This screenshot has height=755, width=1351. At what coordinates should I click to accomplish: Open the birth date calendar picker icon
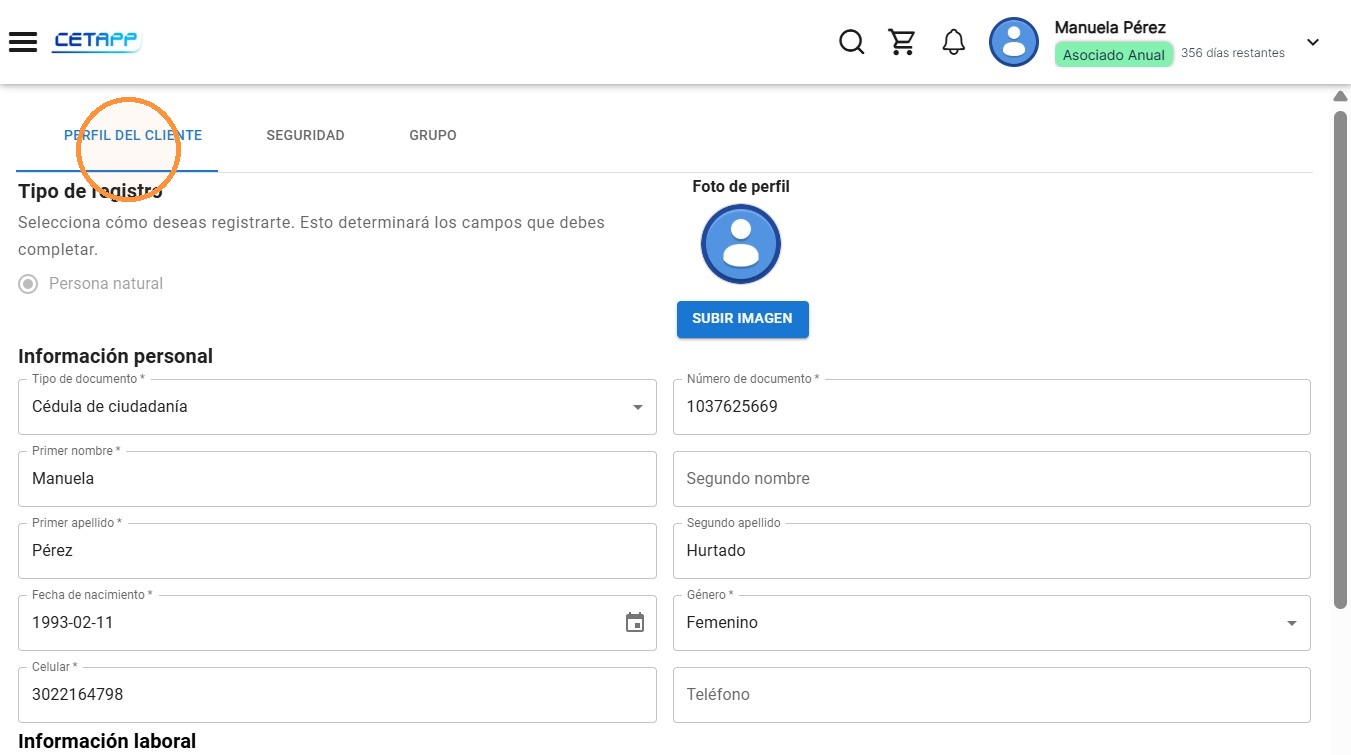pos(635,622)
